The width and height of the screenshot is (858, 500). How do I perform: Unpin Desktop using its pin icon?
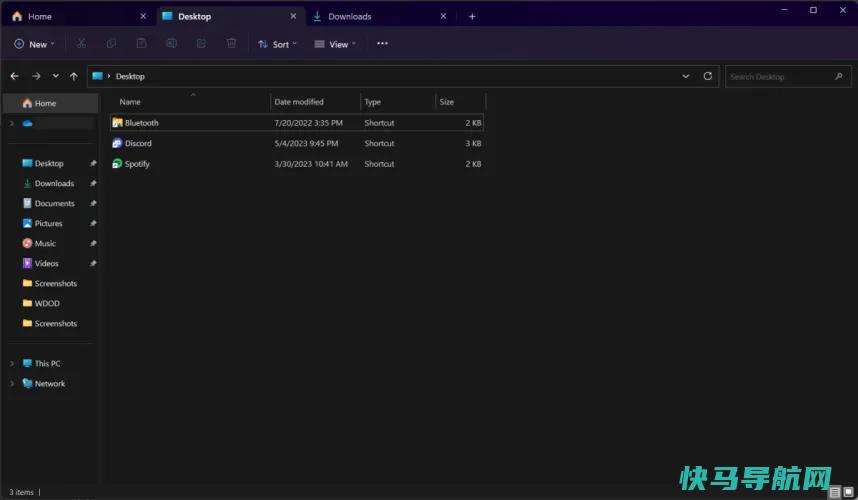pyautogui.click(x=93, y=163)
